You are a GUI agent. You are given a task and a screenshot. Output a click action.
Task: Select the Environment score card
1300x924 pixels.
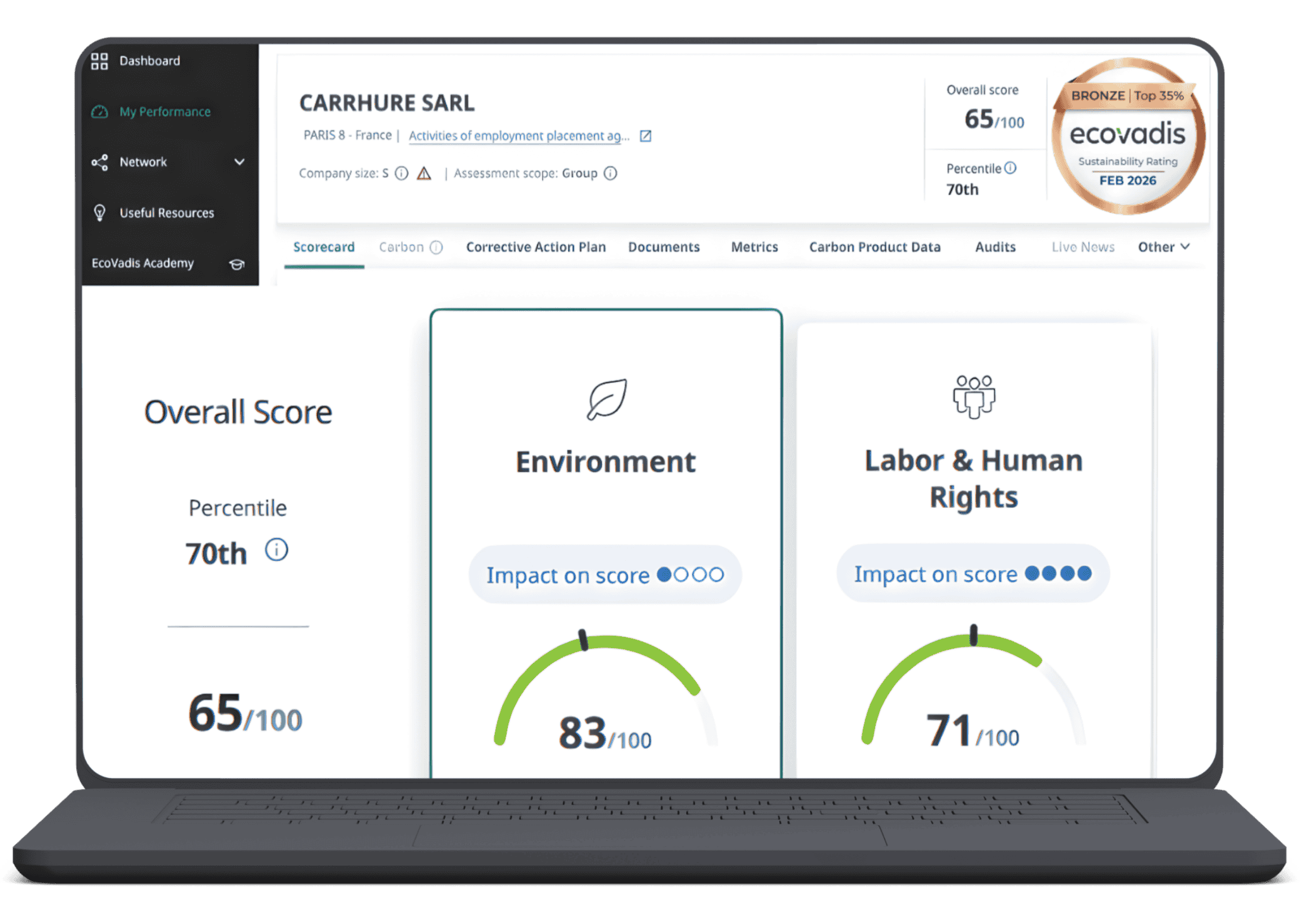point(606,461)
